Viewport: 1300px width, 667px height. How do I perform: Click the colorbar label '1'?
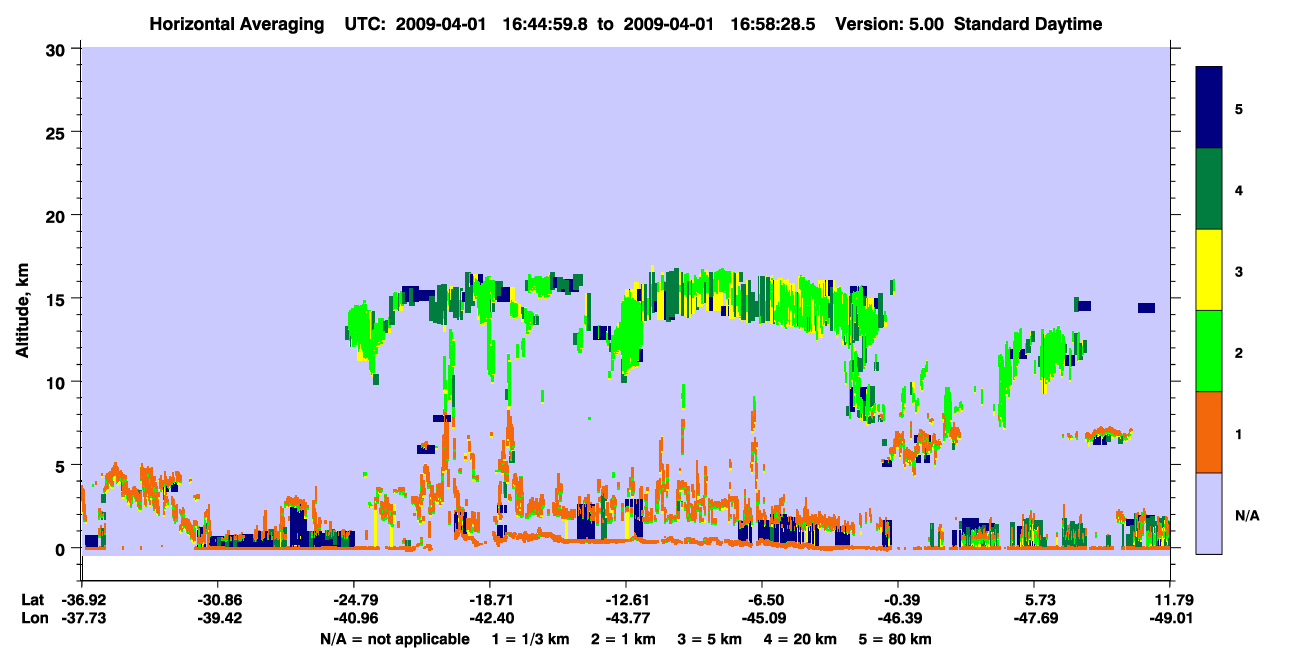(1239, 433)
